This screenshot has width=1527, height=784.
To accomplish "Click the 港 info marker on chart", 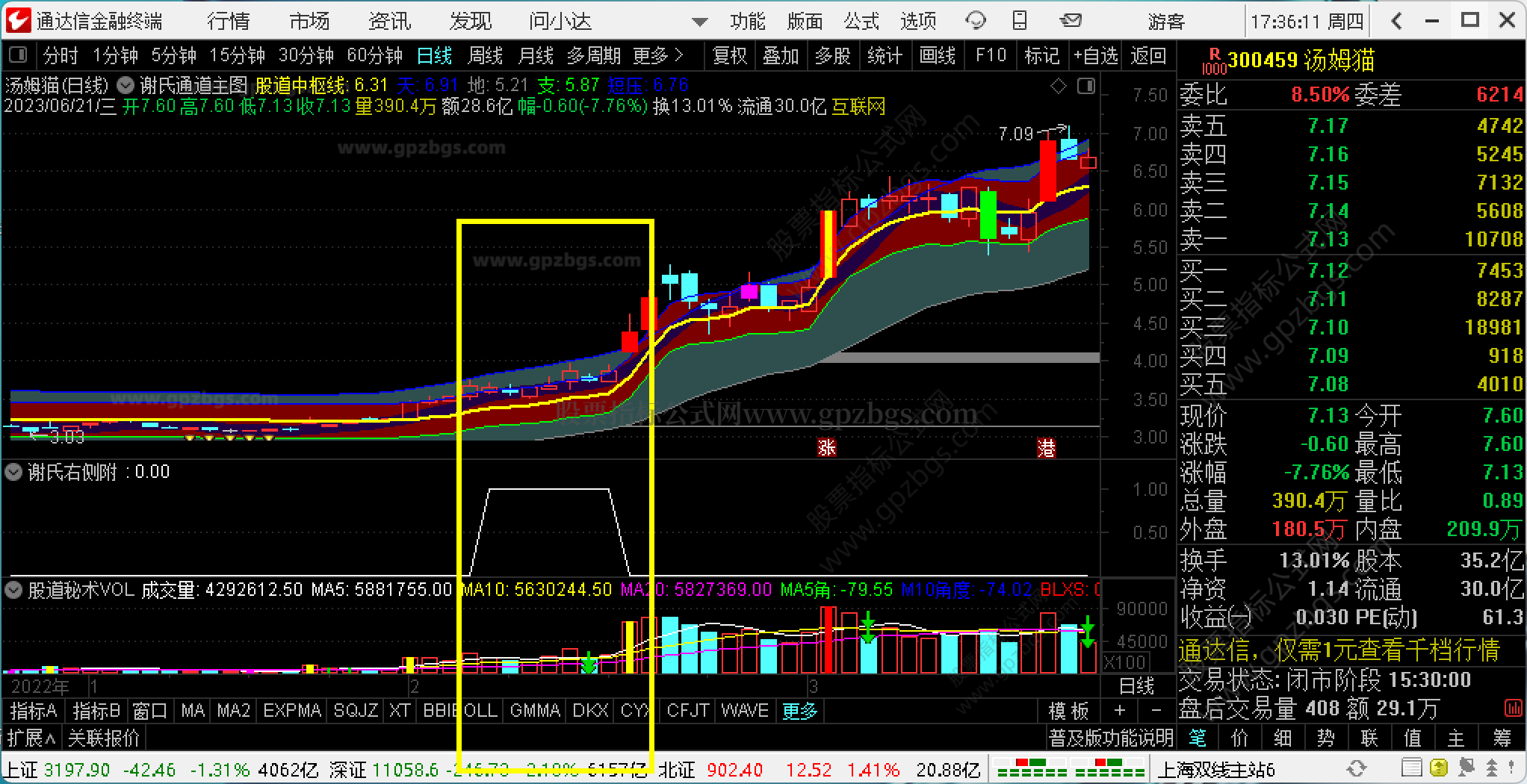I will click(1047, 447).
